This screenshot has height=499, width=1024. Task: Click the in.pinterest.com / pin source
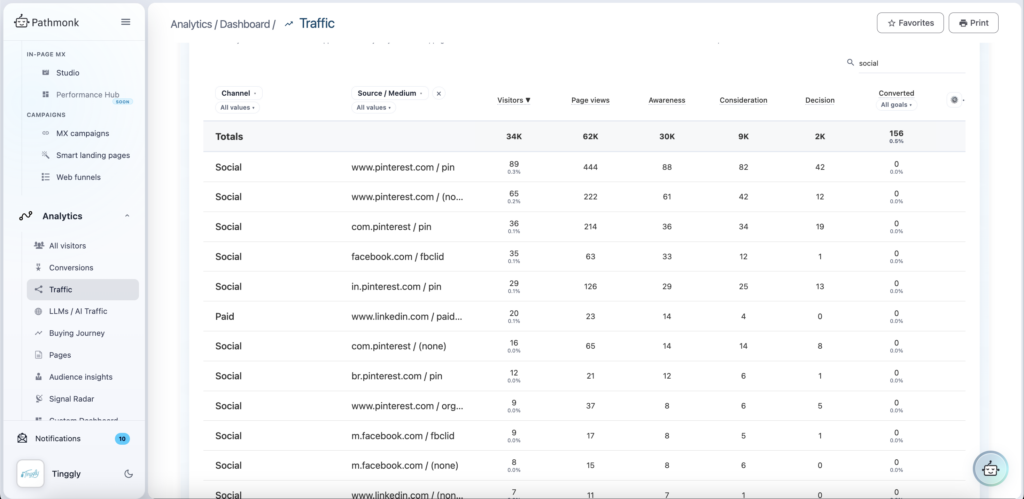click(x=397, y=287)
